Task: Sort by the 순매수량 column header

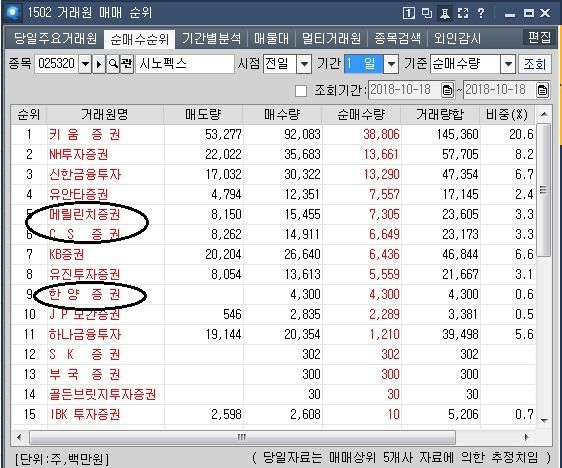Action: tap(361, 115)
